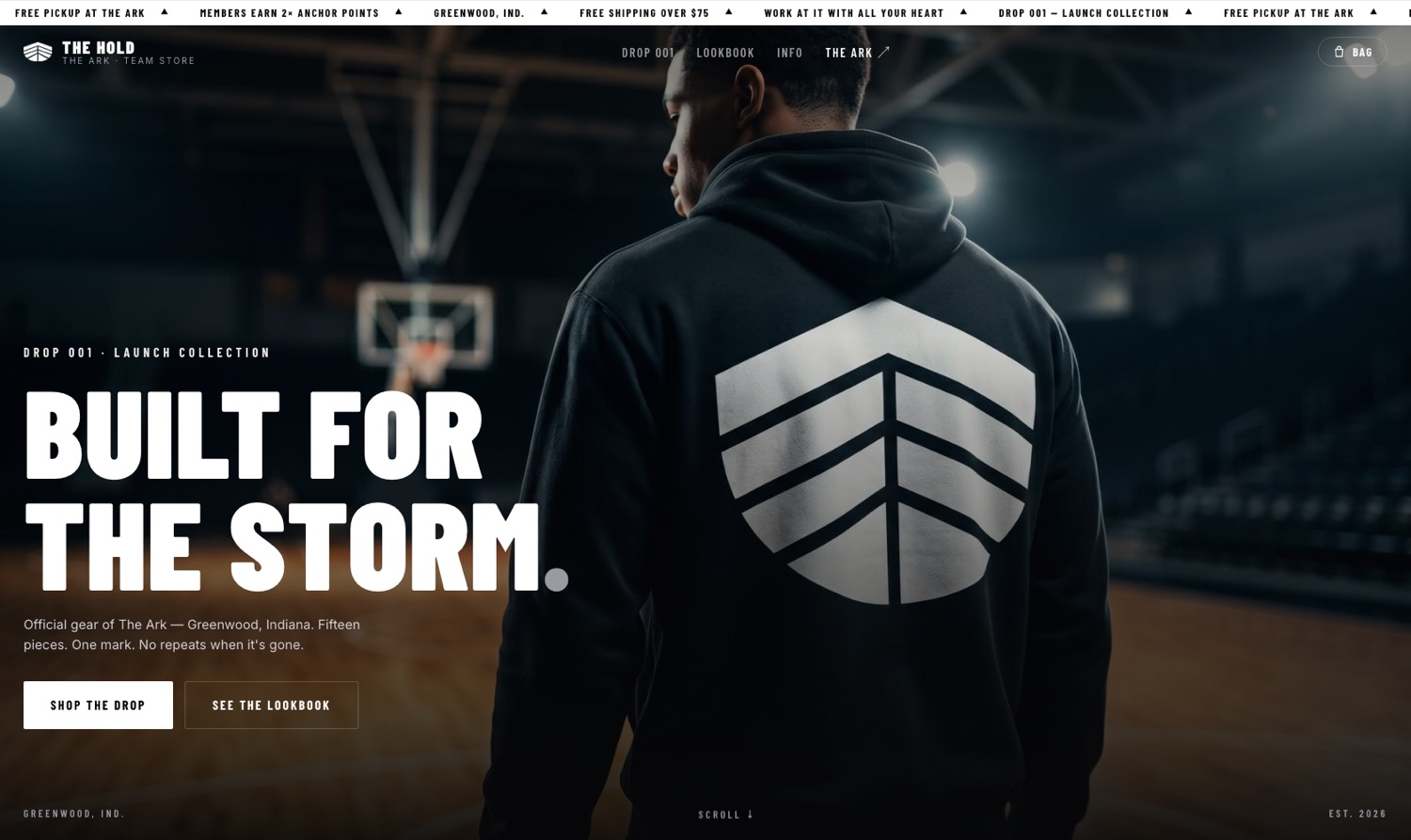Click 'Official gear of The Ark' paragraph
Image resolution: width=1411 pixels, height=840 pixels.
click(192, 635)
